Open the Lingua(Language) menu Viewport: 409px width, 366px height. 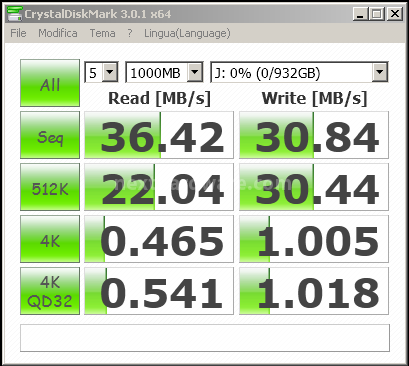pos(187,33)
